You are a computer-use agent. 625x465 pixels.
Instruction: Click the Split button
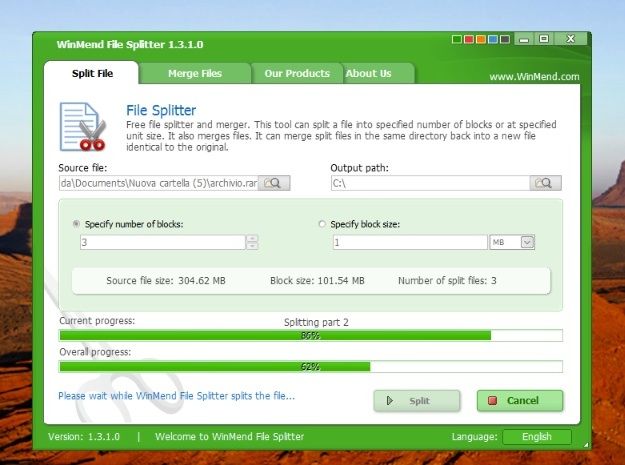pos(417,400)
